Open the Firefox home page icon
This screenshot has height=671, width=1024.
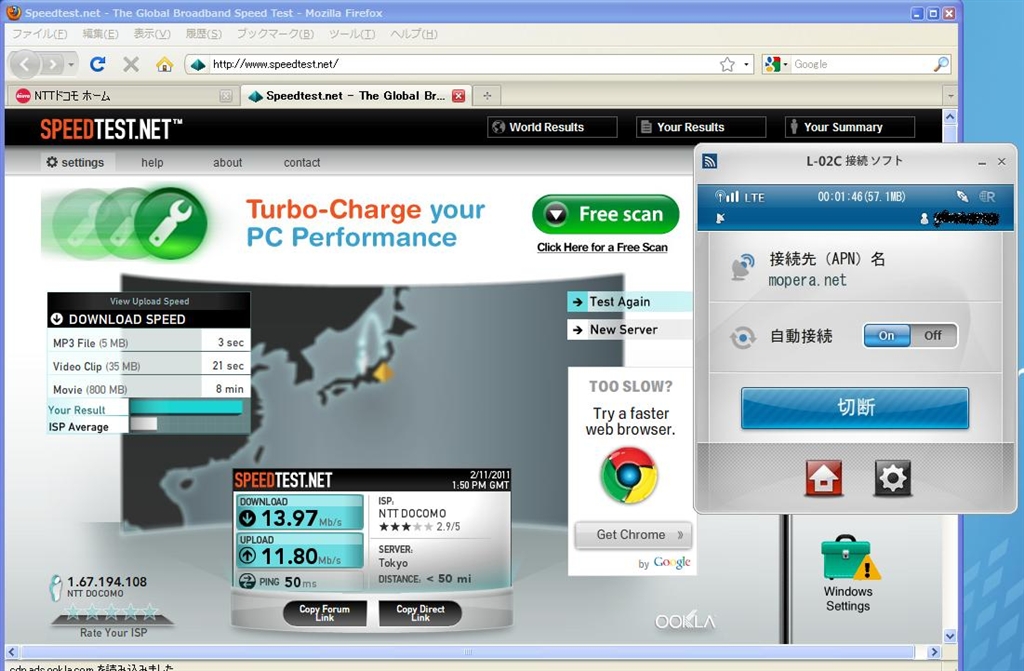(x=165, y=64)
